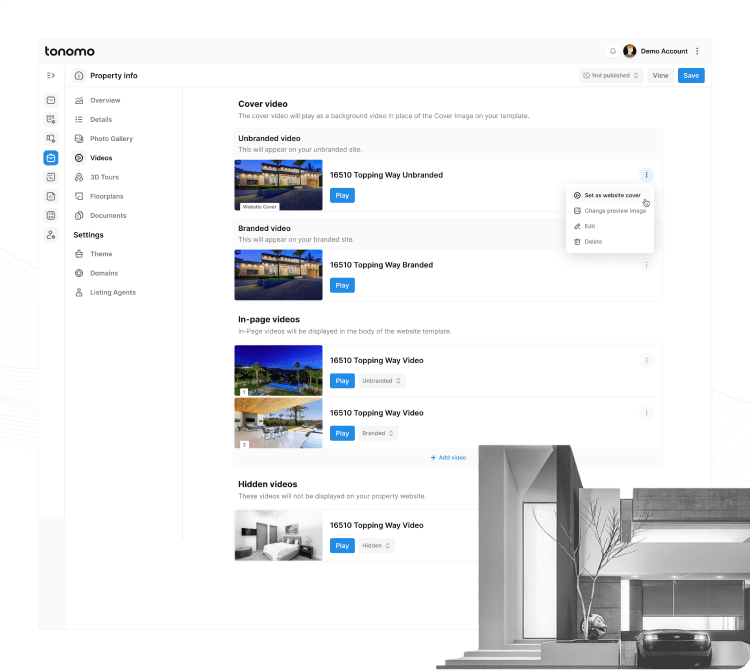Viewport: 750px width, 670px height.
Task: Play the 16510 Topping Way Unbranded video
Action: pos(342,196)
